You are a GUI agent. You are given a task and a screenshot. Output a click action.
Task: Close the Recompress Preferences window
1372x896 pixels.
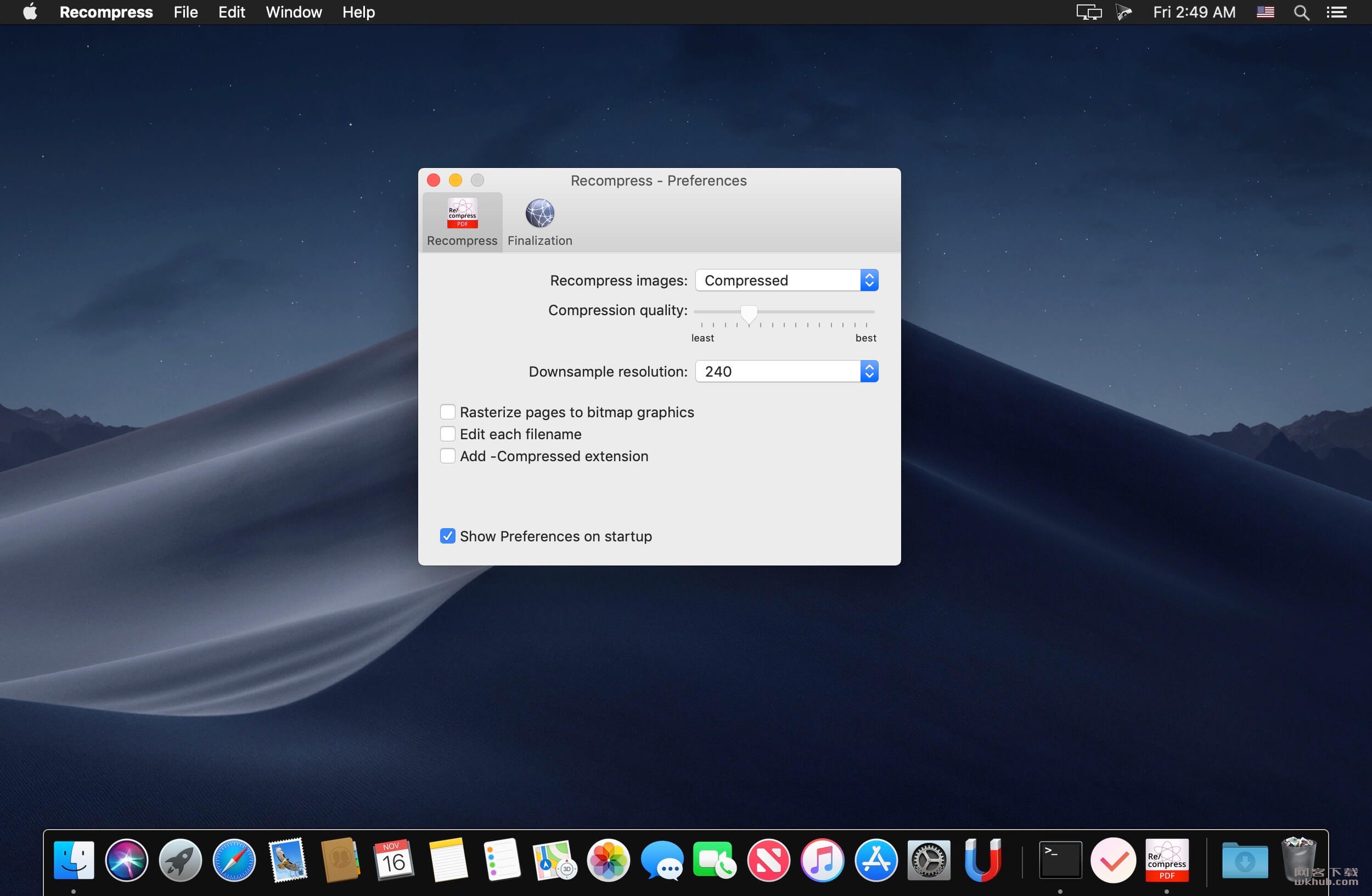[x=434, y=181]
